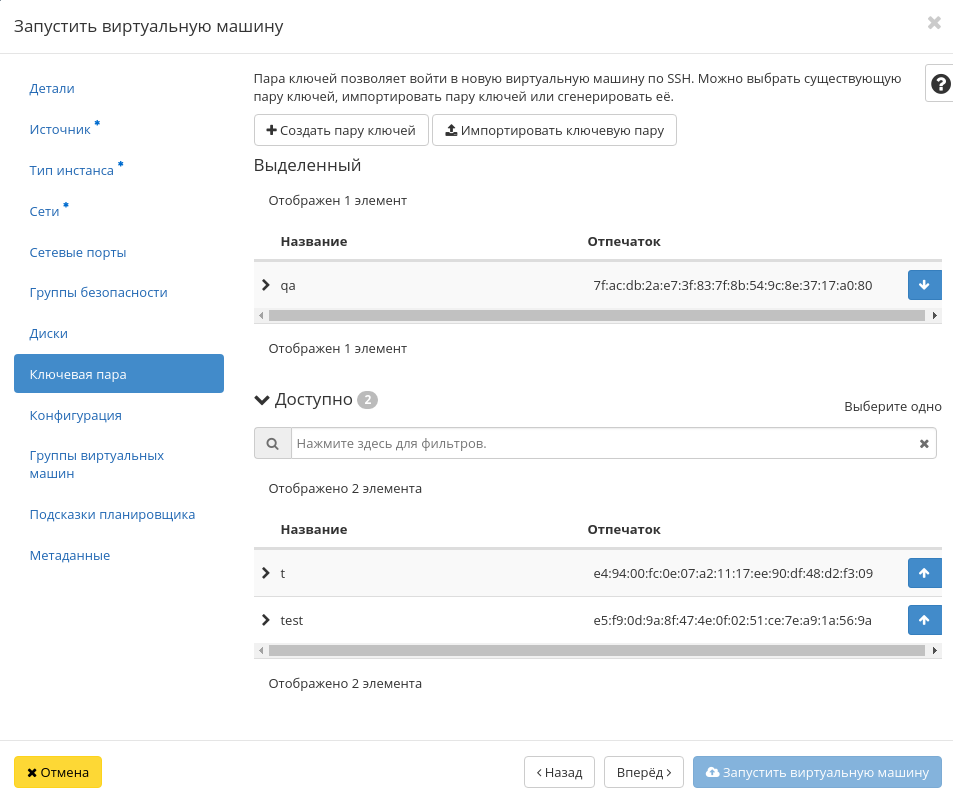Go to the Группы безопасности step
This screenshot has width=953, height=799.
pos(98,292)
